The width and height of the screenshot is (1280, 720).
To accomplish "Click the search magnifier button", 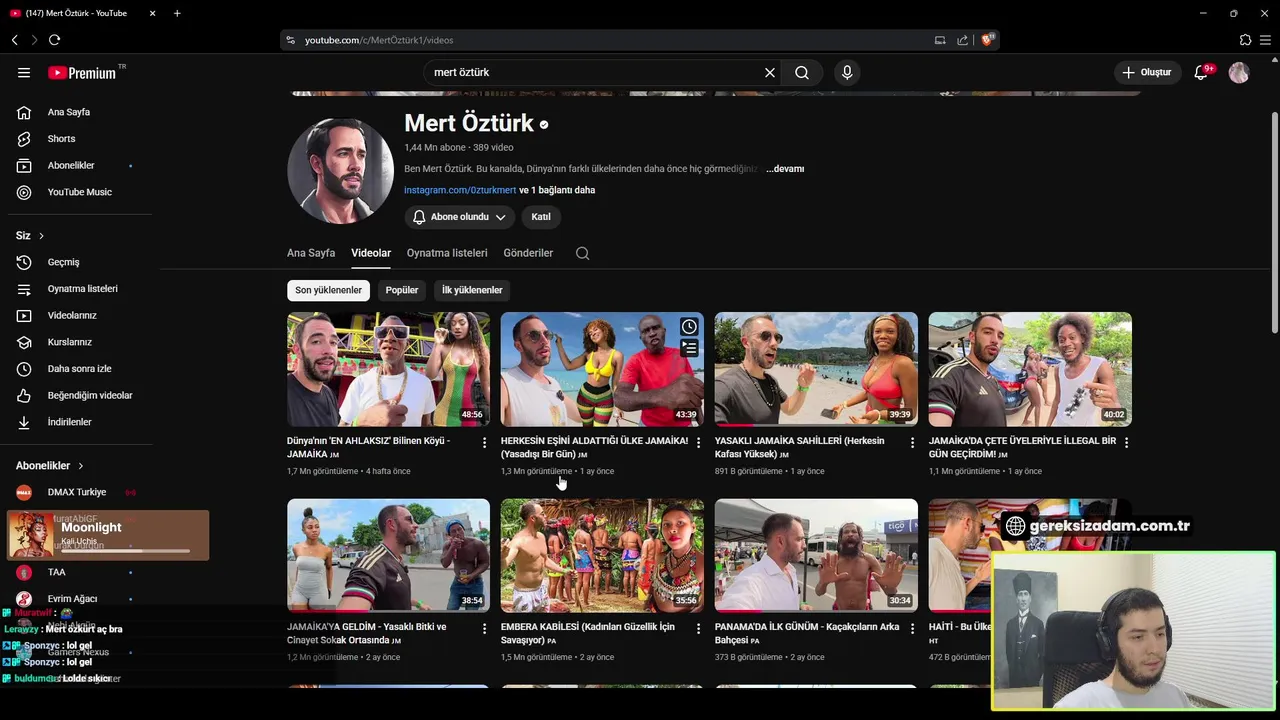I will click(802, 72).
